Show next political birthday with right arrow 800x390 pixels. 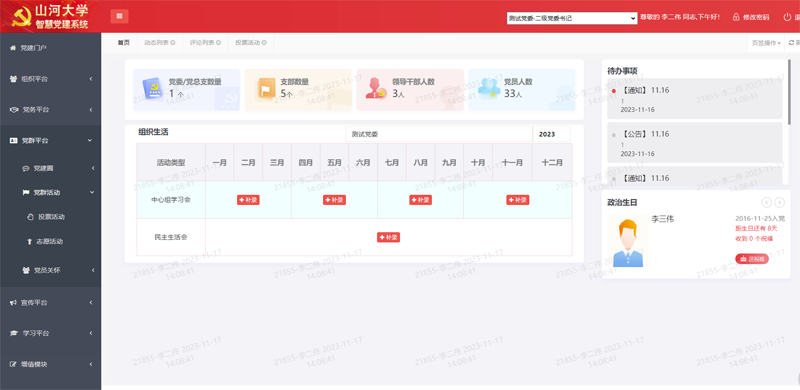[x=780, y=202]
